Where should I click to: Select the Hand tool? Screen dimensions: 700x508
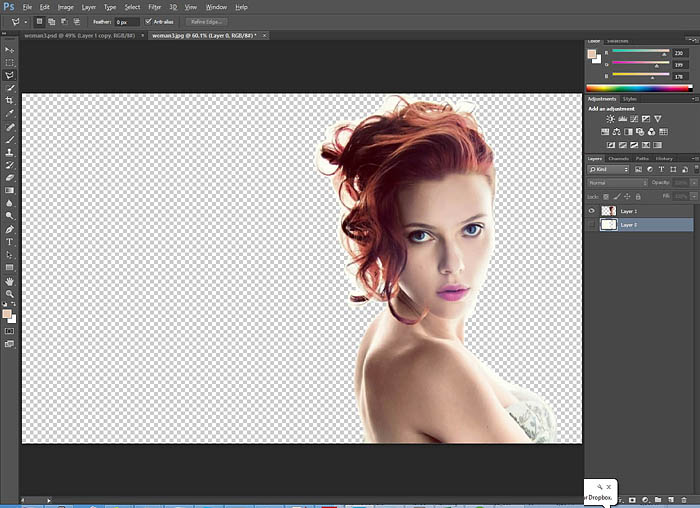coord(10,281)
